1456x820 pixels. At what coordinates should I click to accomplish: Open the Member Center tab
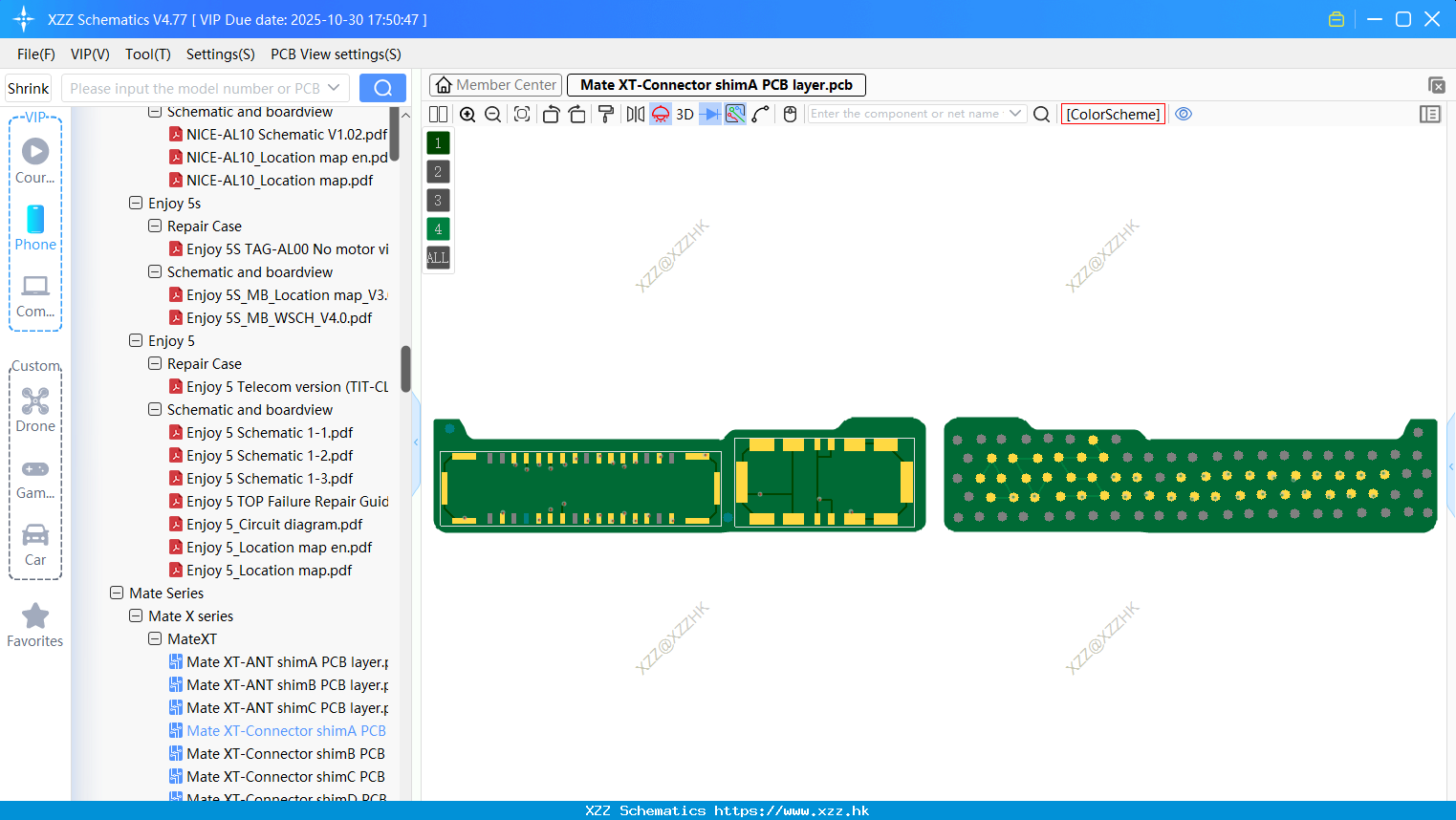point(495,85)
